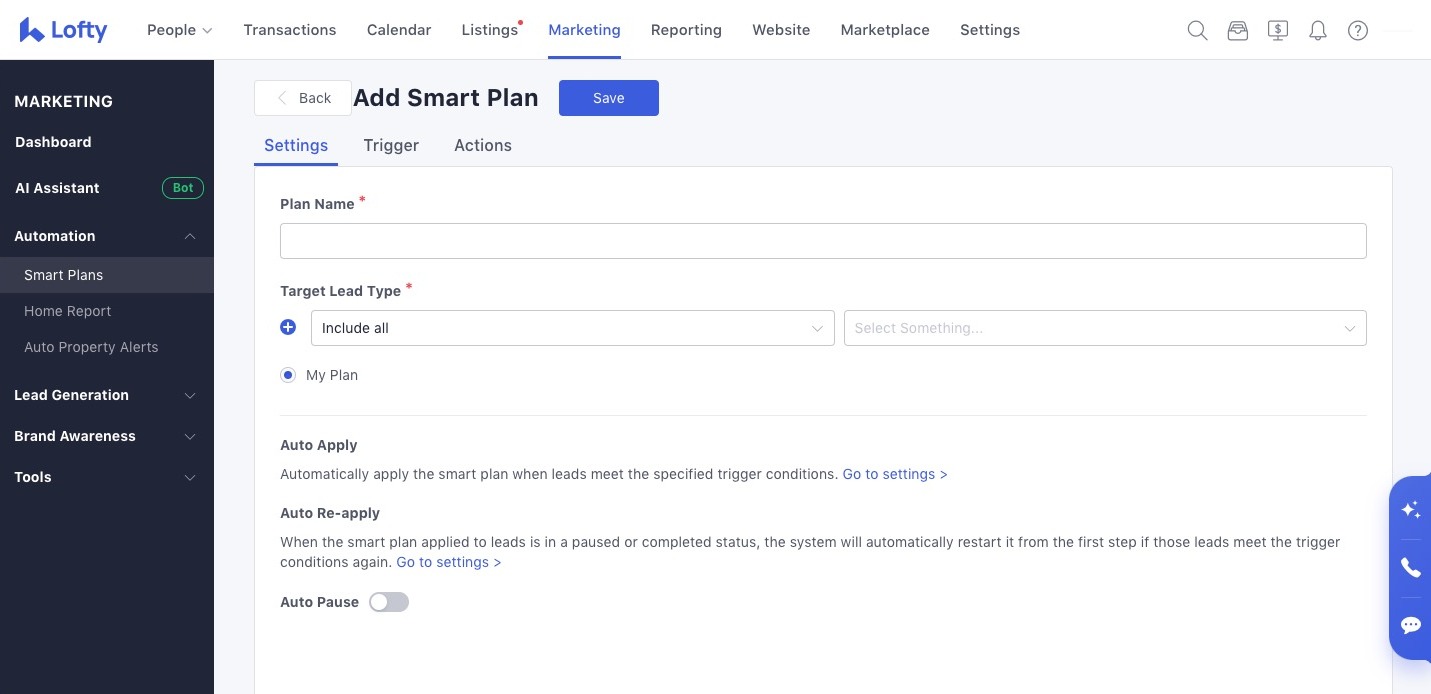Viewport: 1431px width, 694px height.
Task: Expand the Brand Awareness section
Action: [107, 436]
